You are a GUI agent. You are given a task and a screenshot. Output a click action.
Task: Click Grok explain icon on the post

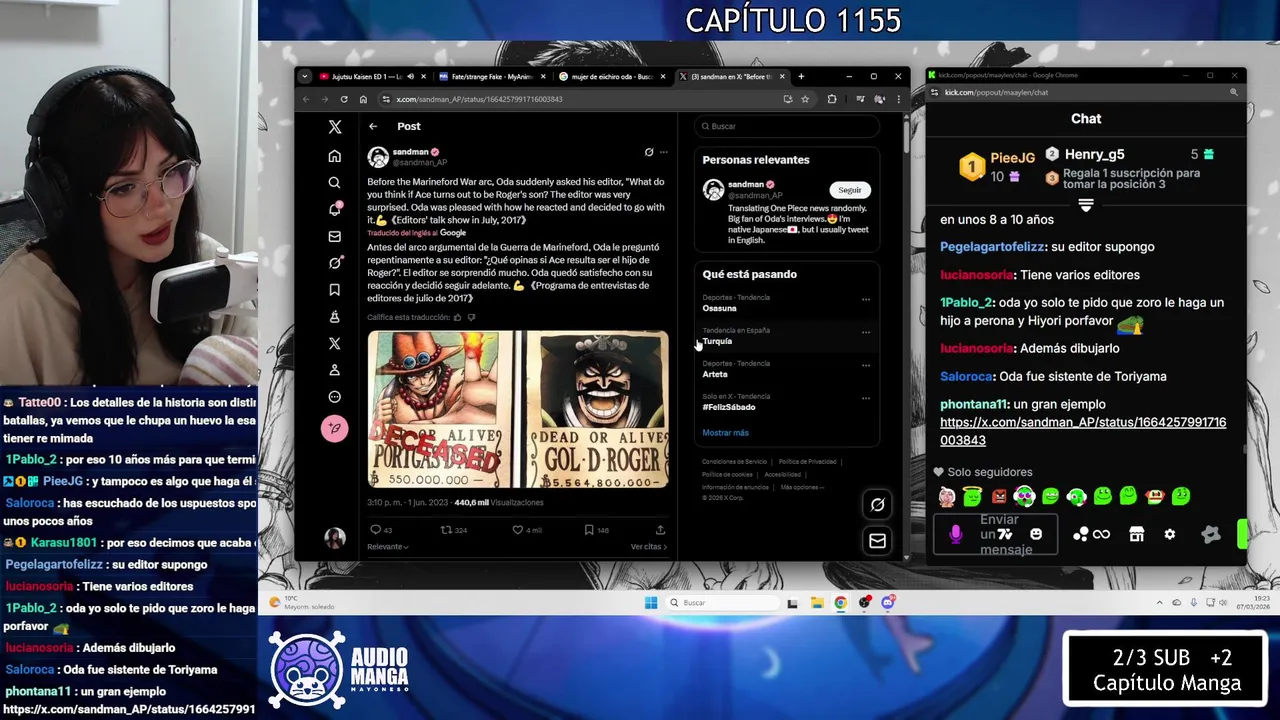click(x=649, y=152)
